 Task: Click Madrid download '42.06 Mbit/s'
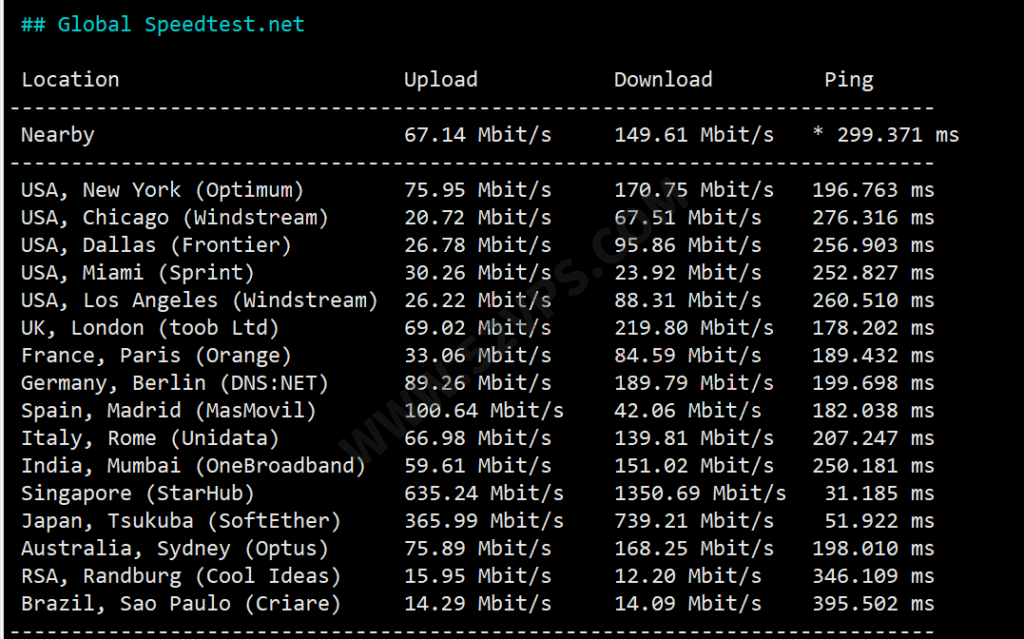[x=688, y=410]
